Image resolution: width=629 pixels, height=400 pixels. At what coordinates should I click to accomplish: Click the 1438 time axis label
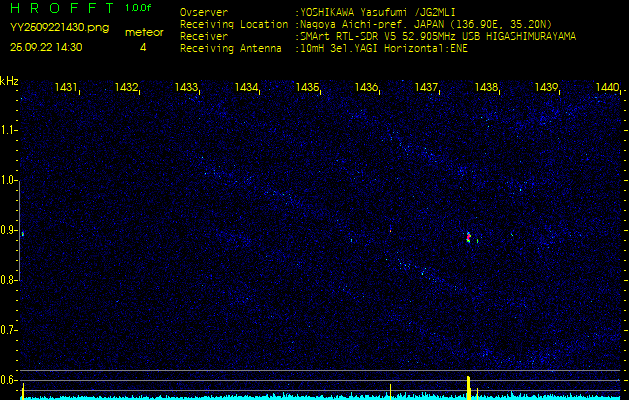coord(486,87)
